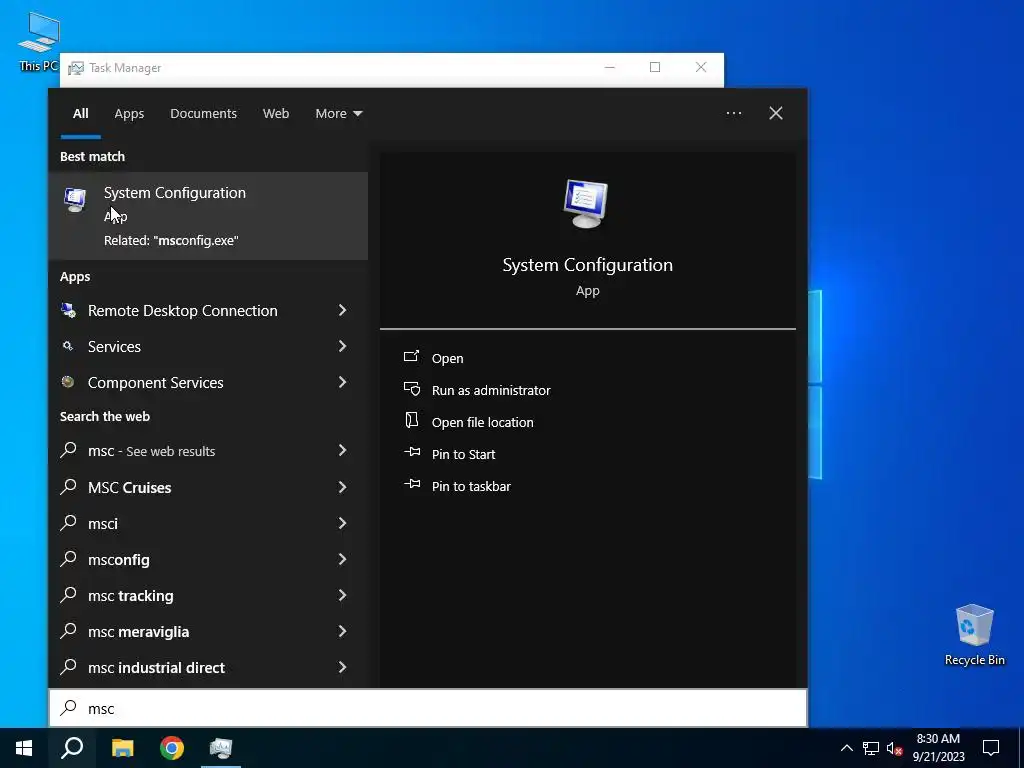
Task: Select the msc industrial direct suggestion text
Action: click(156, 667)
